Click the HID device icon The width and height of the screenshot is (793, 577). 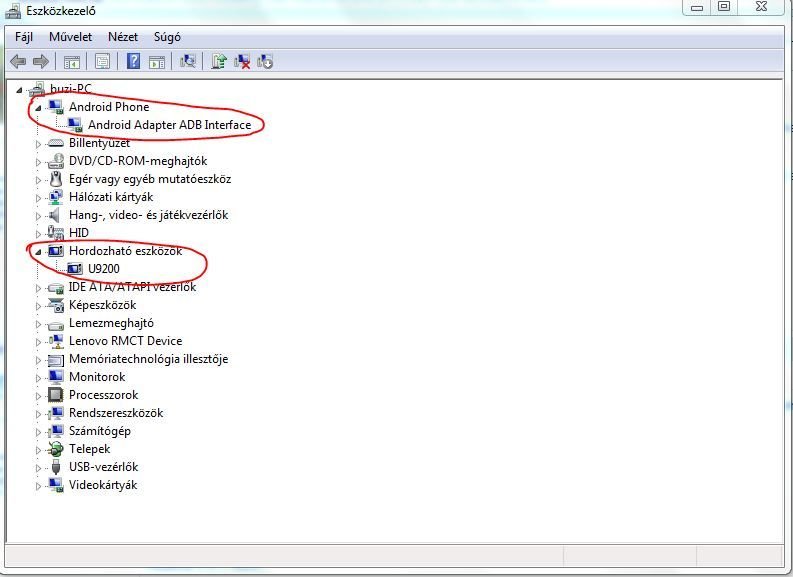56,233
